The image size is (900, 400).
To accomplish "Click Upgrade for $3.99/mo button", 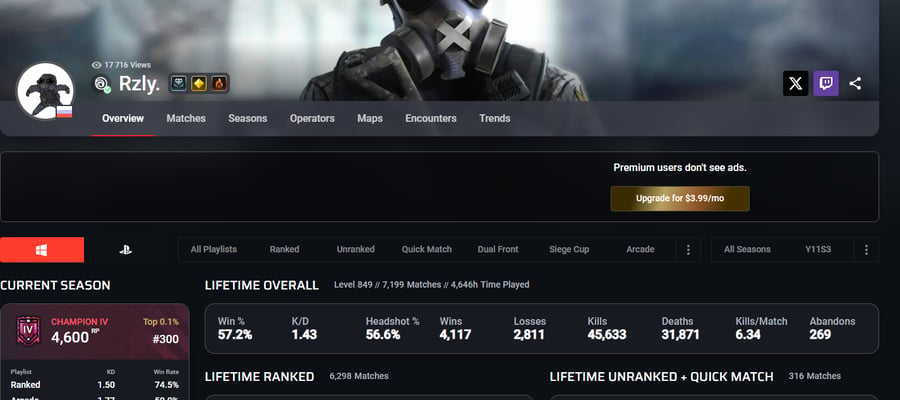I will [x=680, y=199].
